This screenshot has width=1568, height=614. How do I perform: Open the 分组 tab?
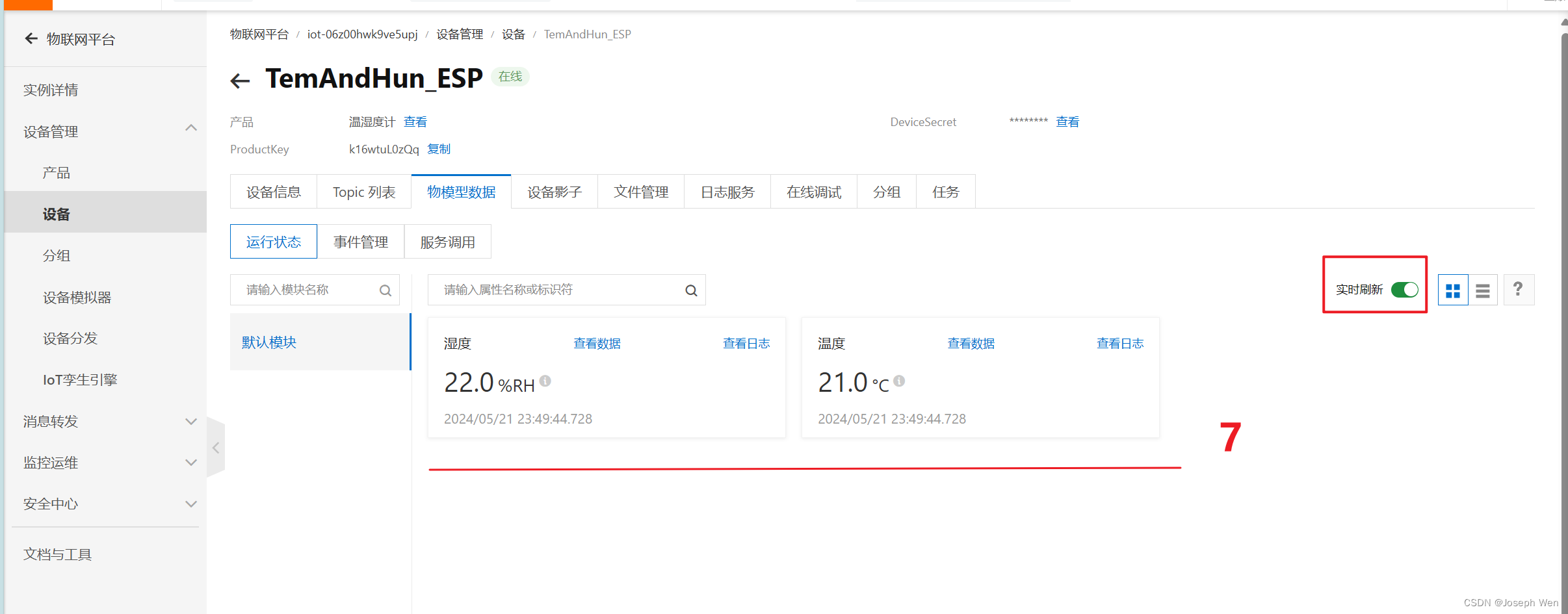point(887,192)
